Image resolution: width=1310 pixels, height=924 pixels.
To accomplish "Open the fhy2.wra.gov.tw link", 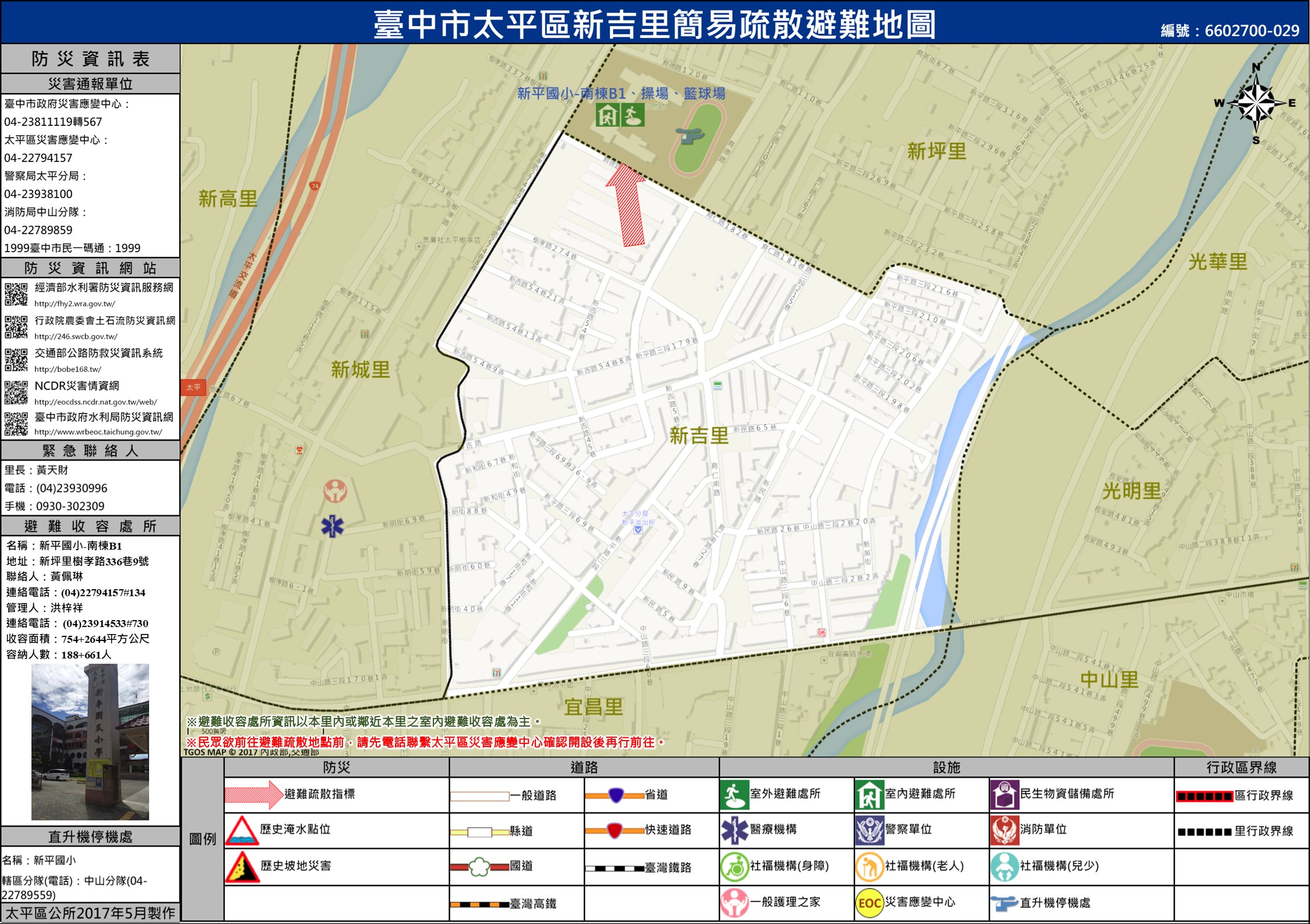I will click(75, 304).
